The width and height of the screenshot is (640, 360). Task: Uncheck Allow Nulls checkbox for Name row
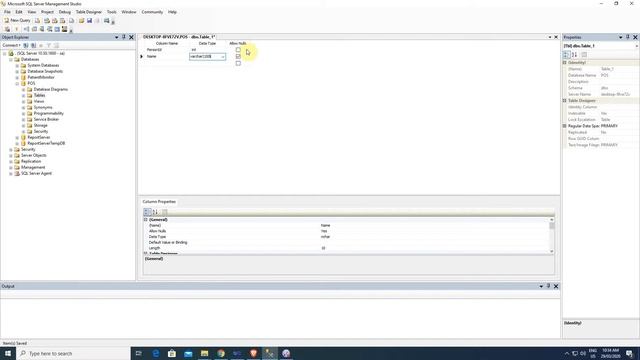(x=238, y=56)
